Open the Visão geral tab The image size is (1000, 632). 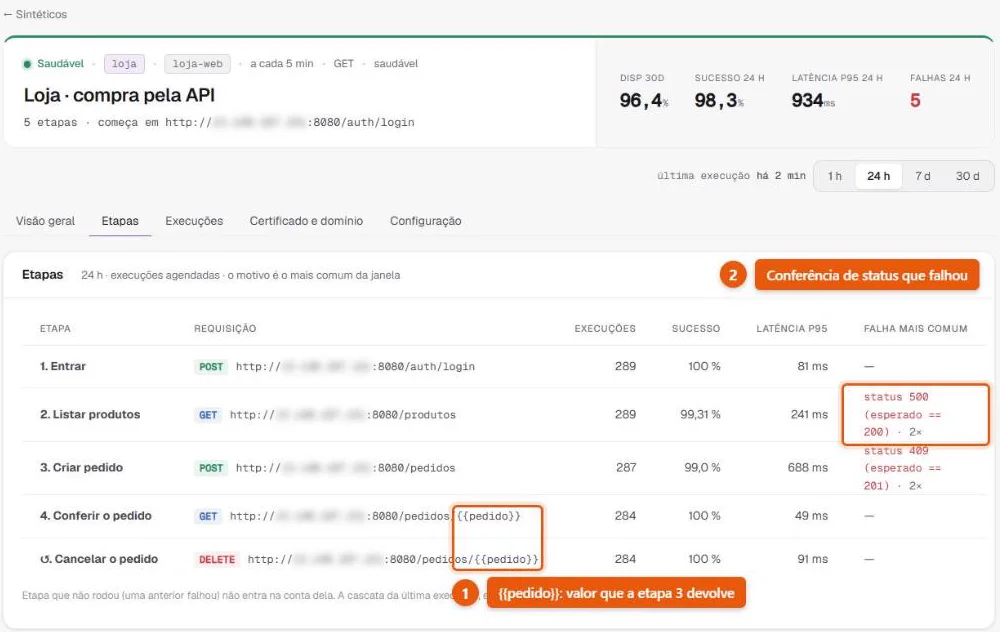click(45, 221)
